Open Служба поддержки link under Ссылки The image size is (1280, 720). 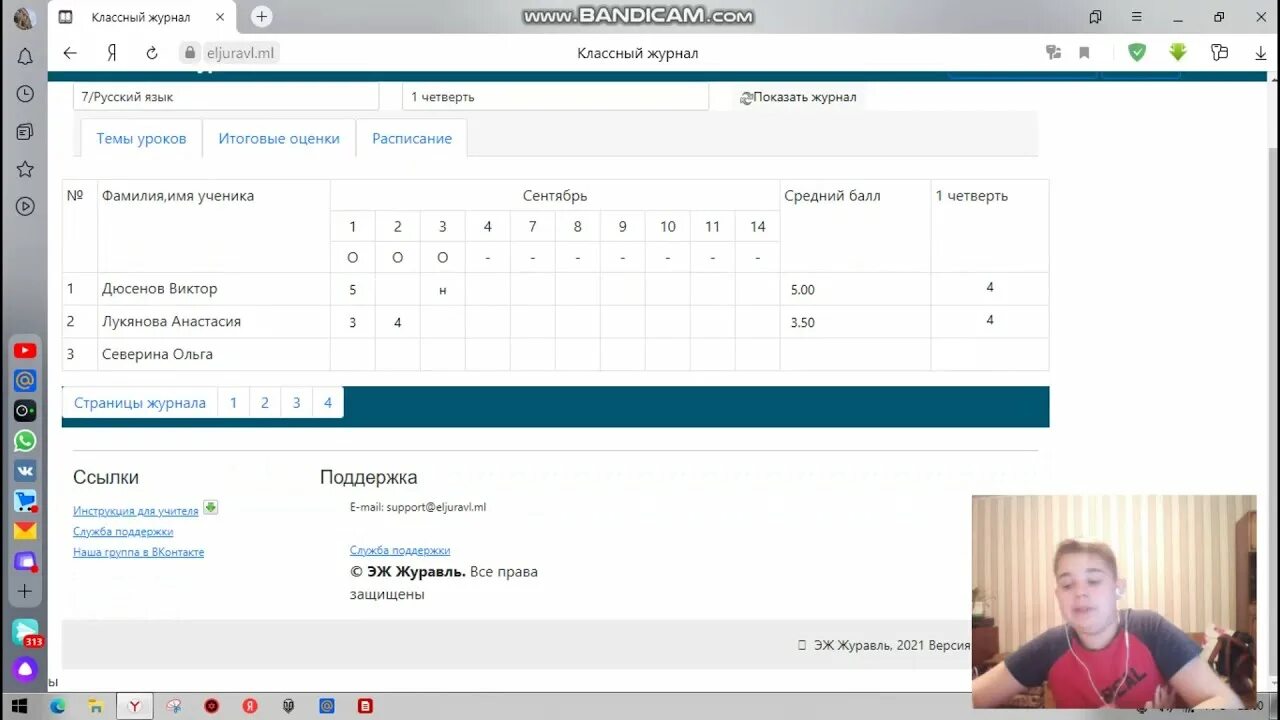tap(123, 532)
